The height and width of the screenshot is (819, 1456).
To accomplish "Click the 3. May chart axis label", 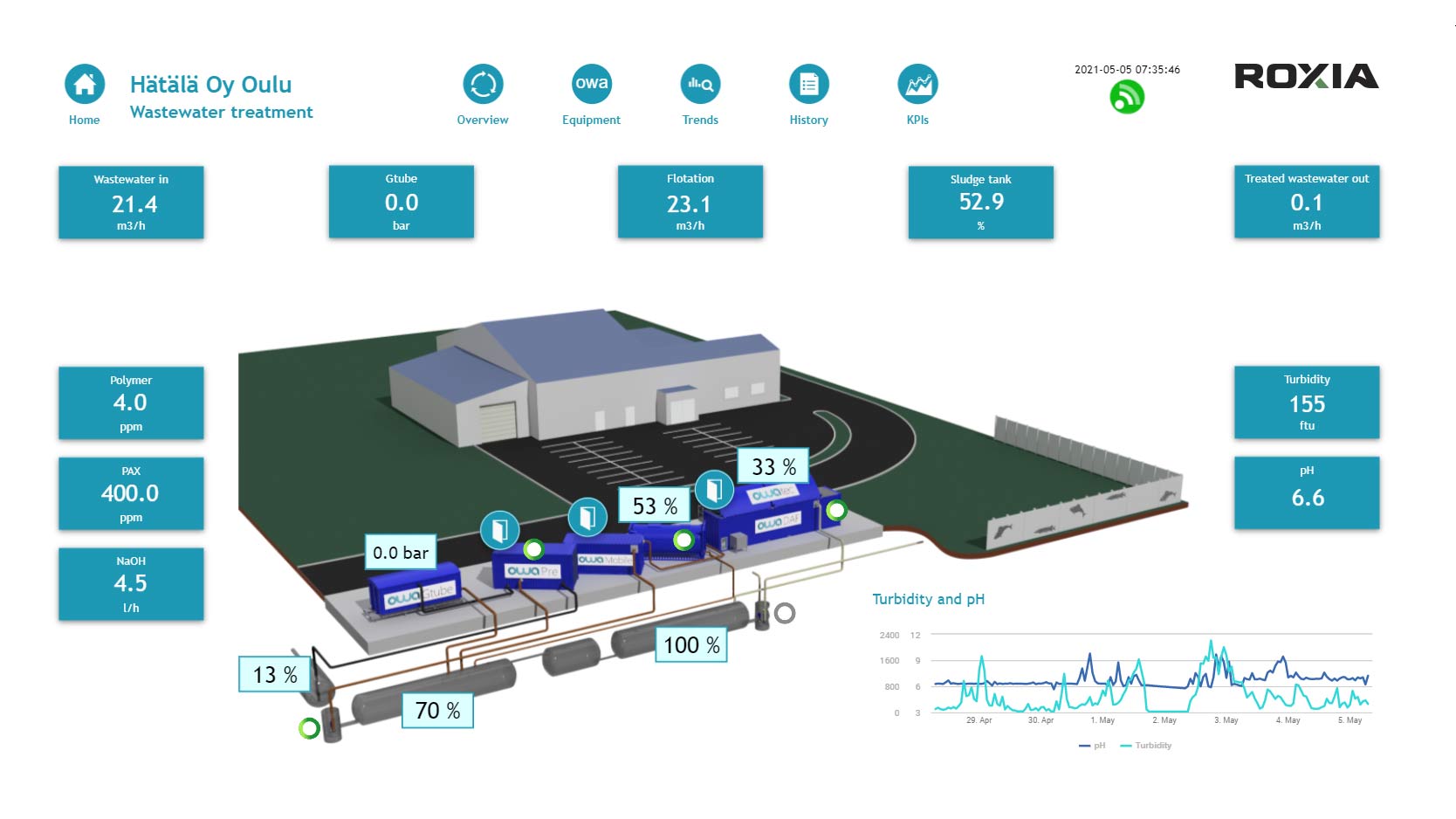I will coord(1226,720).
